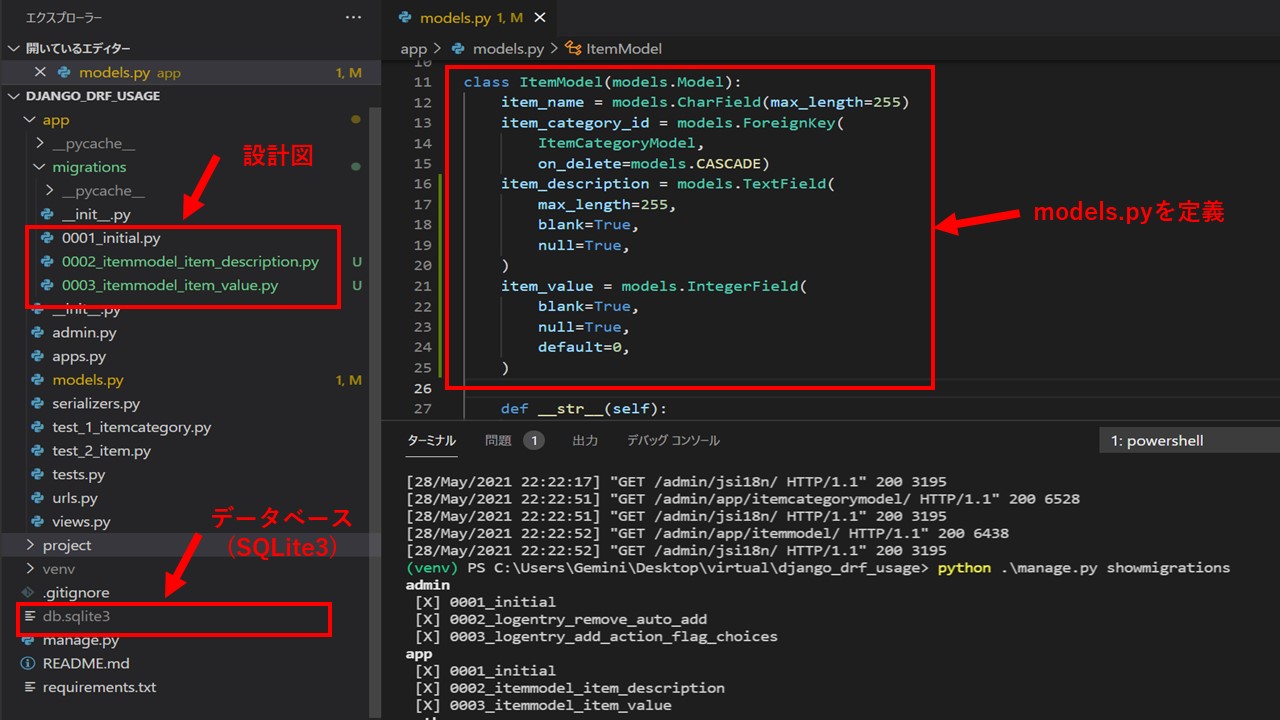Click the Python file icon beside manage.py
Viewport: 1280px width, 720px height.
(x=28, y=640)
